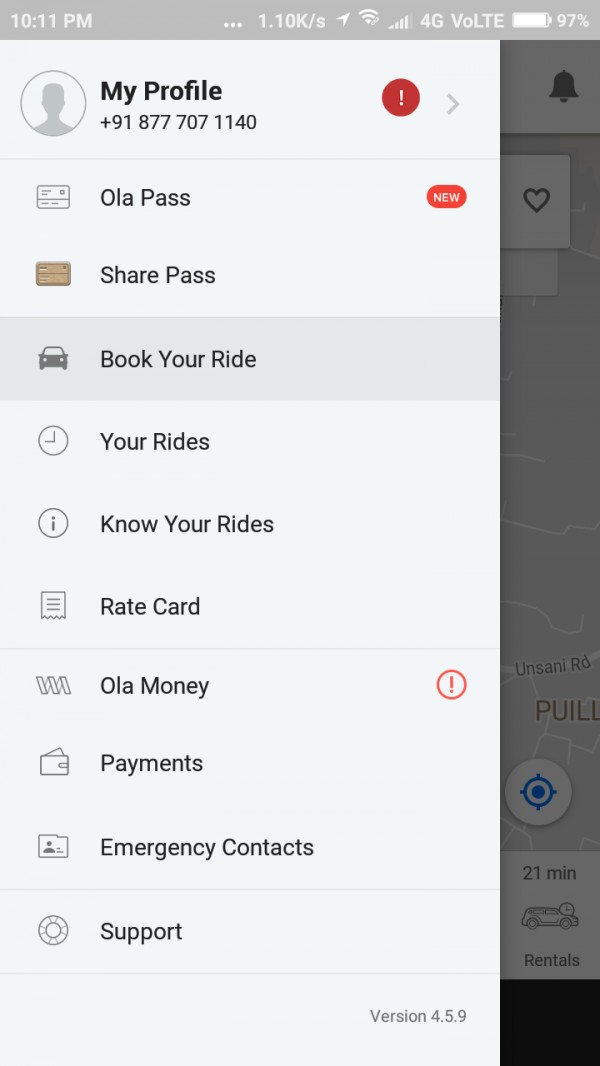Tap the lifebuoy Support icon
This screenshot has width=600, height=1066.
pyautogui.click(x=53, y=931)
